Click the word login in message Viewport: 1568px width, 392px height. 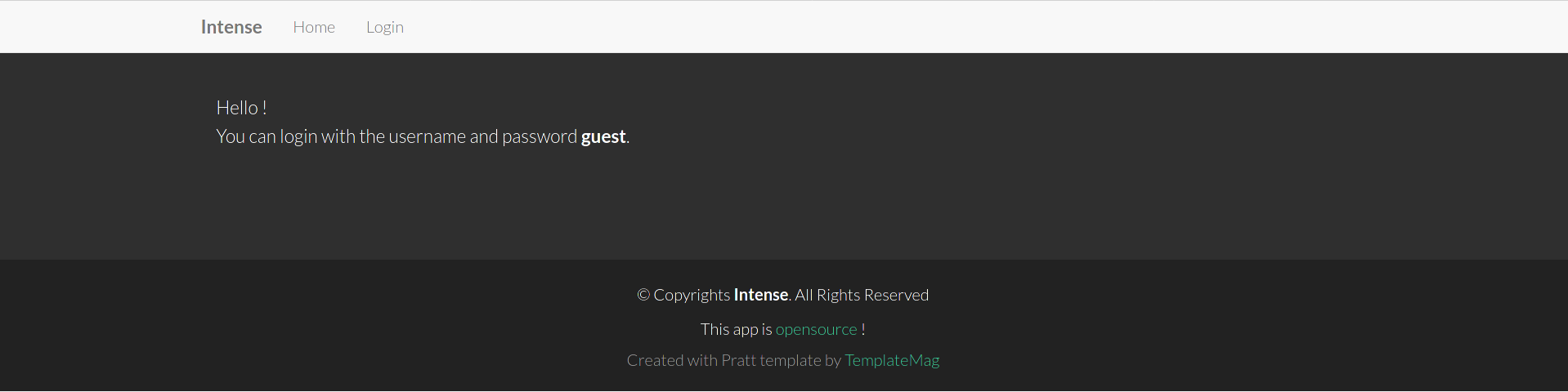pyautogui.click(x=298, y=136)
